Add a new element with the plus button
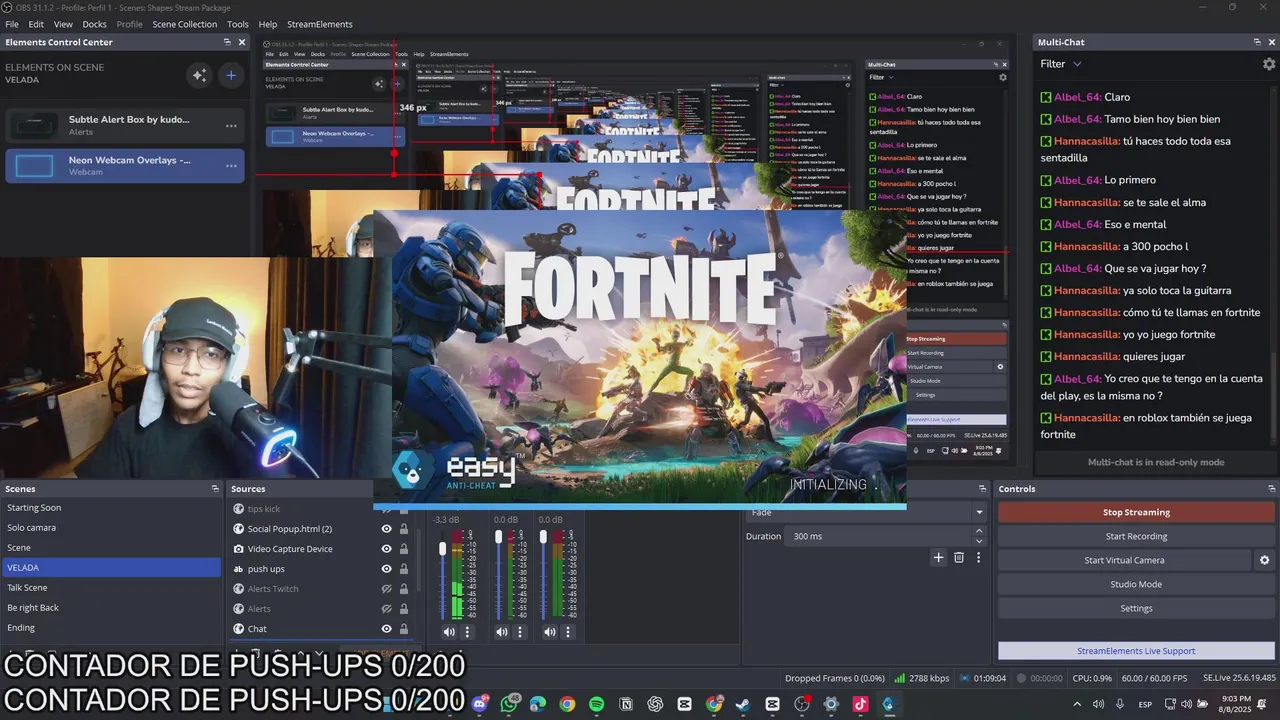Image resolution: width=1280 pixels, height=720 pixels. pos(231,75)
